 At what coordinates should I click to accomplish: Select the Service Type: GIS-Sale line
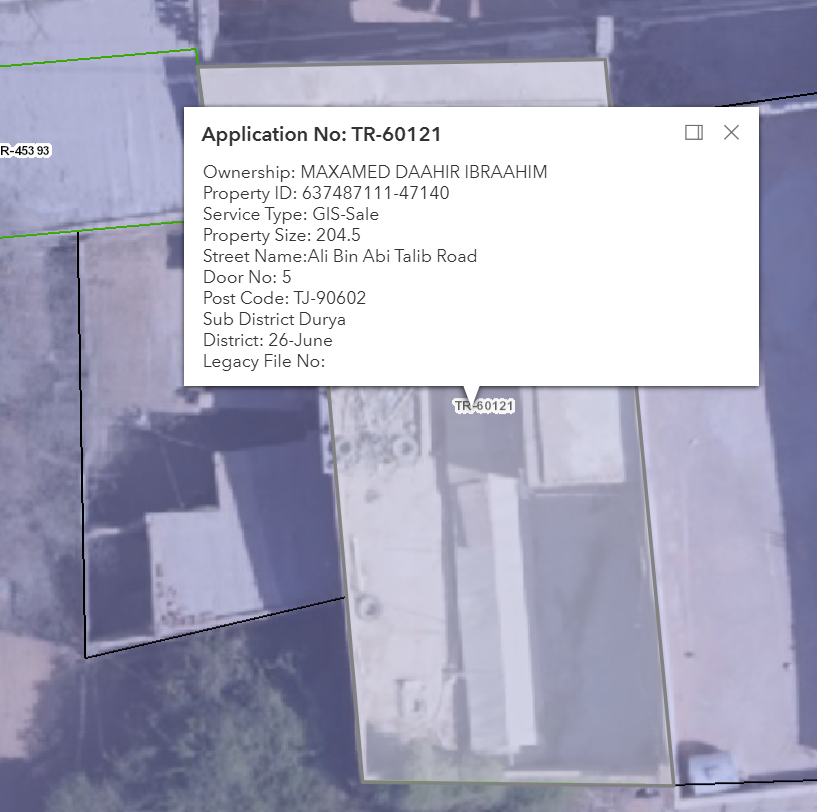291,214
